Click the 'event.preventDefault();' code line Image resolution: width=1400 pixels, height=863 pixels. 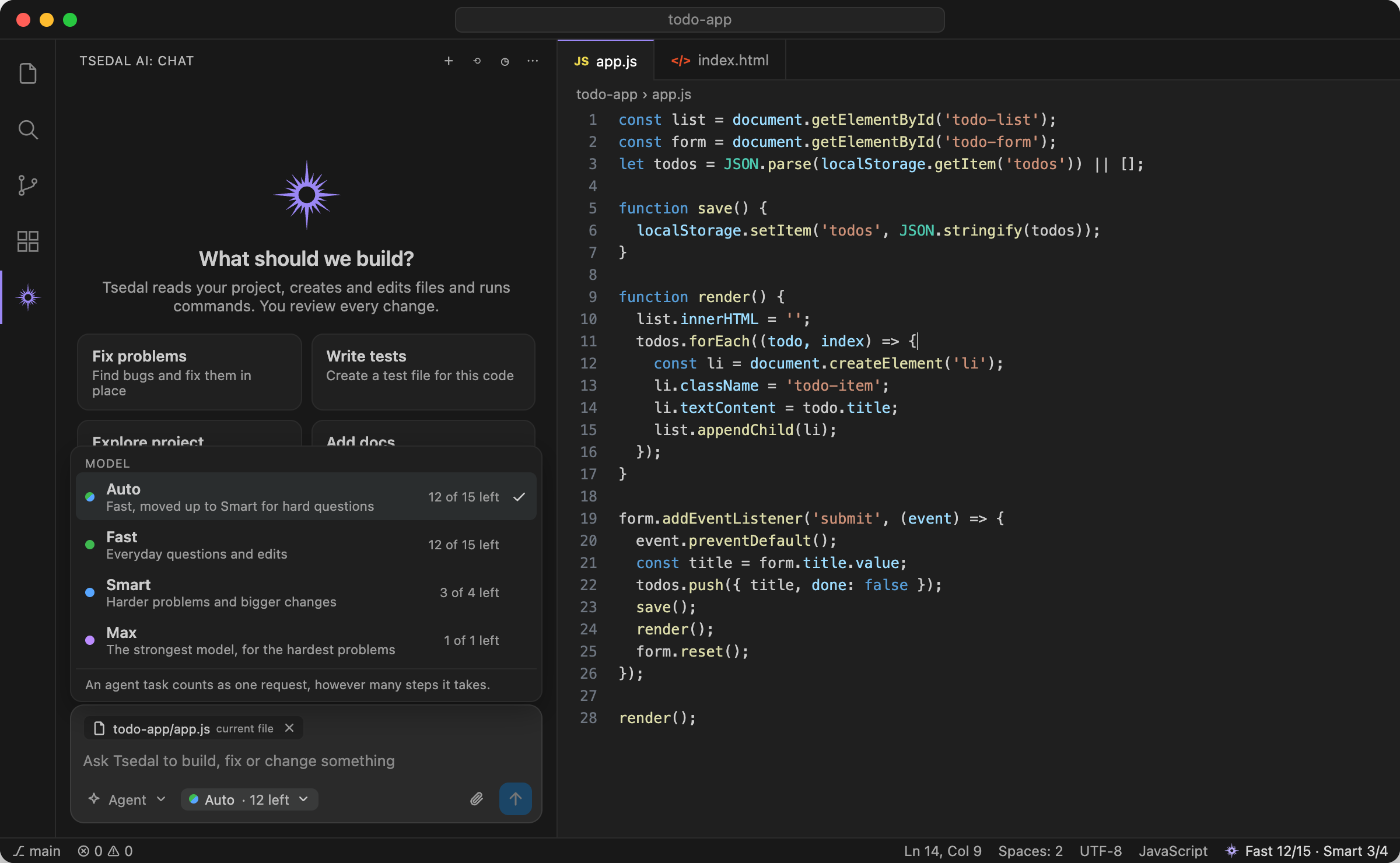(x=736, y=541)
